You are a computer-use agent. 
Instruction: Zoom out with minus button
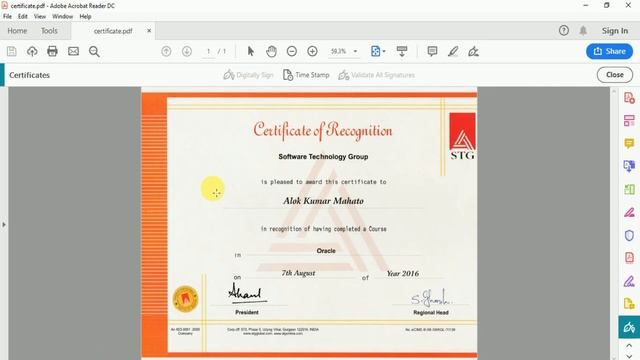tap(292, 51)
